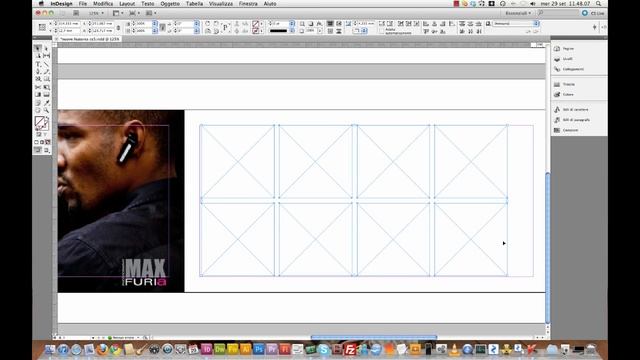640x360 pixels.
Task: Open the Finestra menu
Action: point(248,4)
